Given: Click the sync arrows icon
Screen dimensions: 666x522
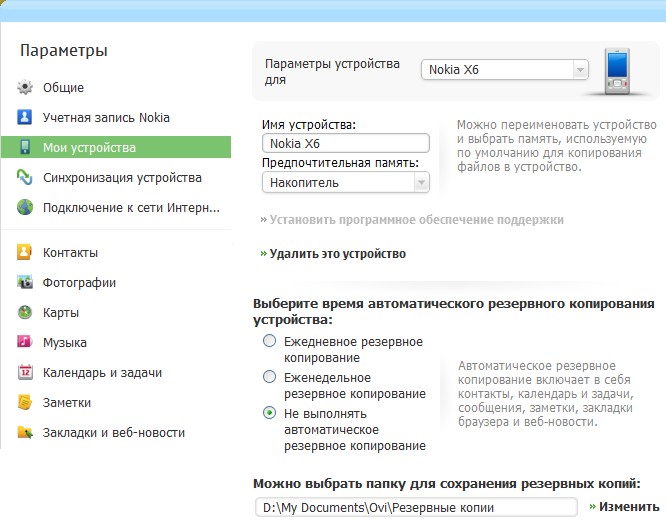Looking at the screenshot, I should pyautogui.click(x=25, y=177).
